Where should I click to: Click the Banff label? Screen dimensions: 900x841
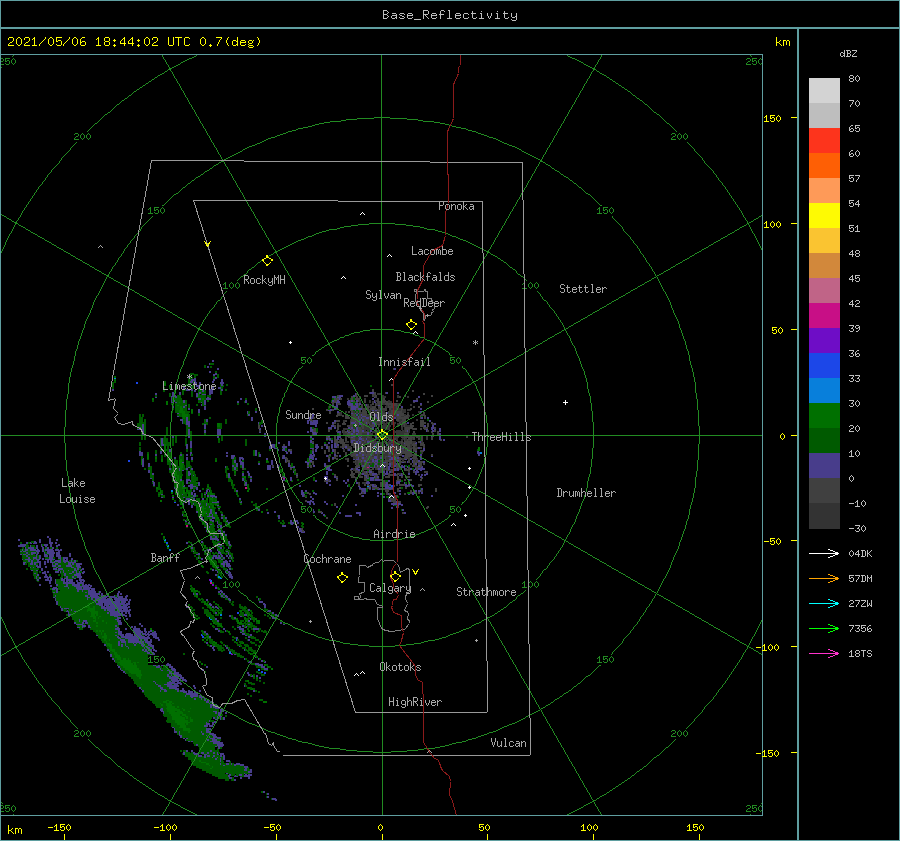click(165, 557)
